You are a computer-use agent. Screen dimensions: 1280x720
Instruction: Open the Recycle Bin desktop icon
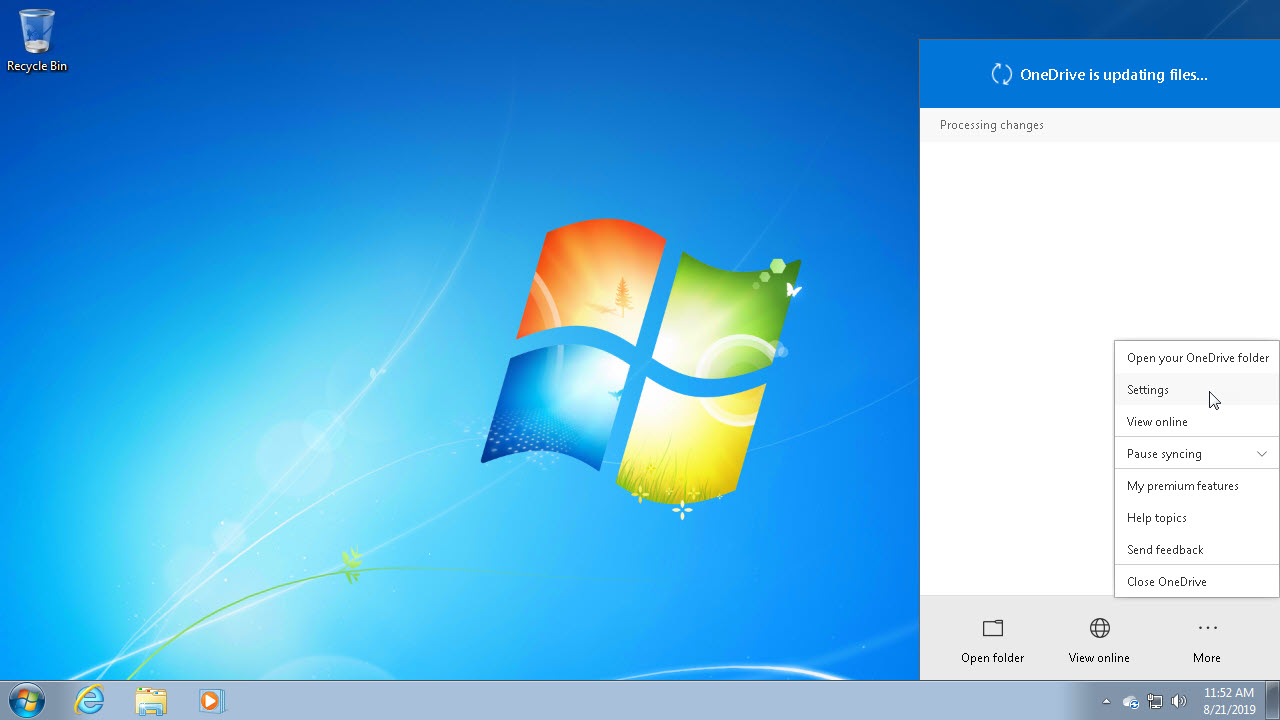[x=37, y=40]
